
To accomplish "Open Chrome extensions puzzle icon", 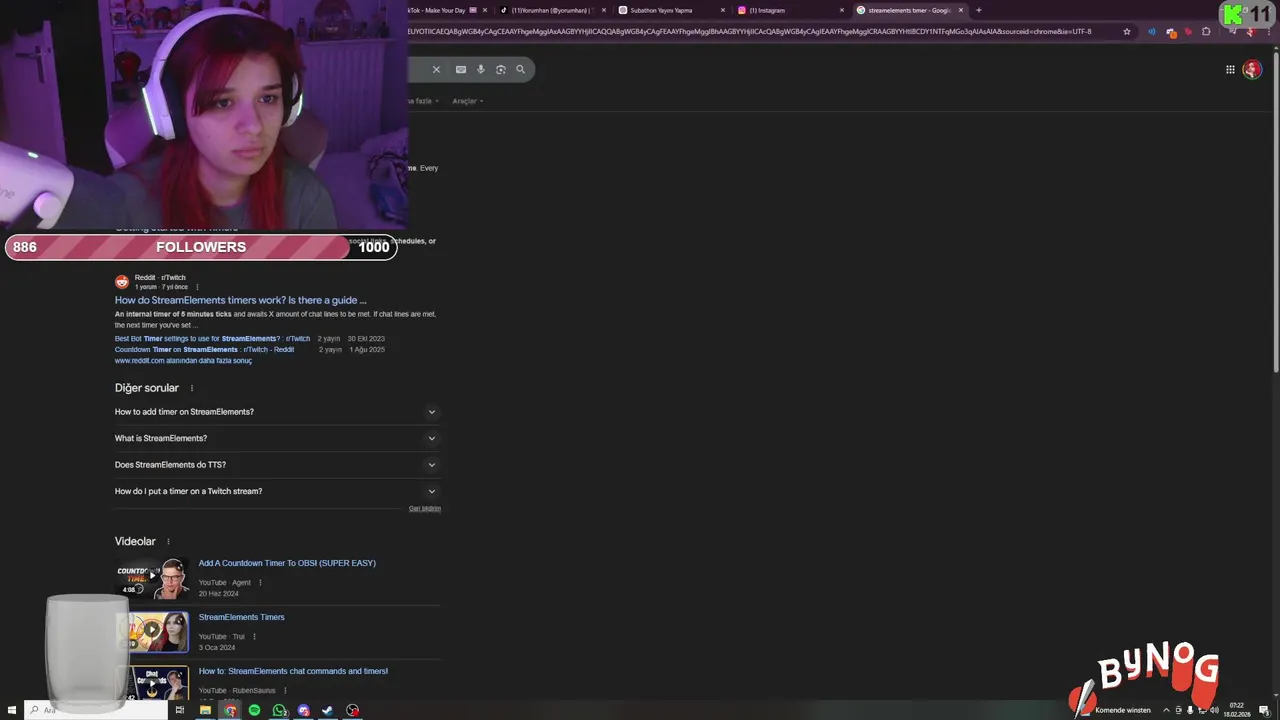I will point(1206,31).
